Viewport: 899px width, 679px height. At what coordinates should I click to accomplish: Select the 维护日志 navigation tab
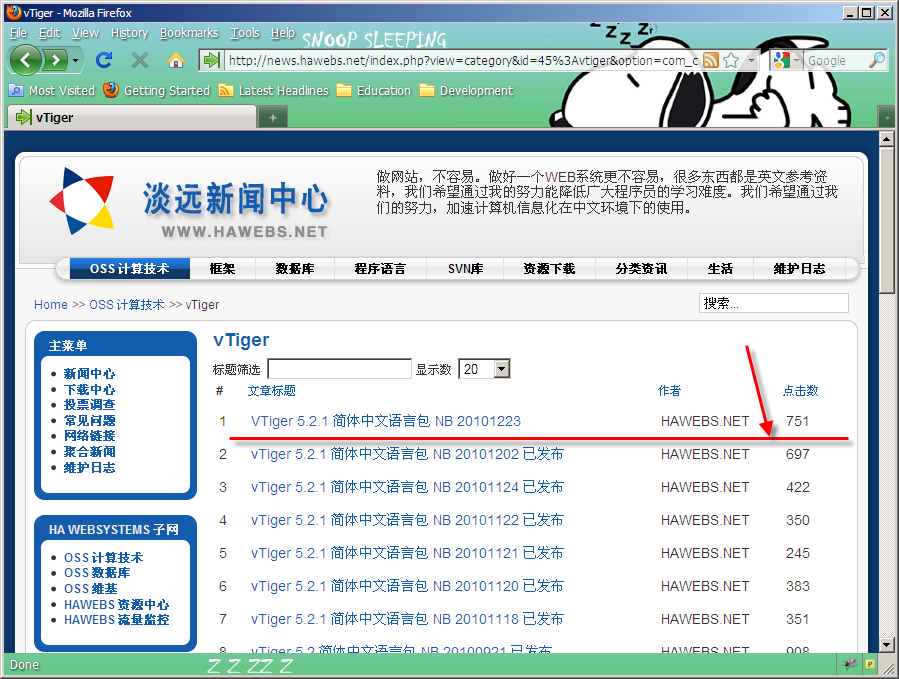pyautogui.click(x=799, y=268)
